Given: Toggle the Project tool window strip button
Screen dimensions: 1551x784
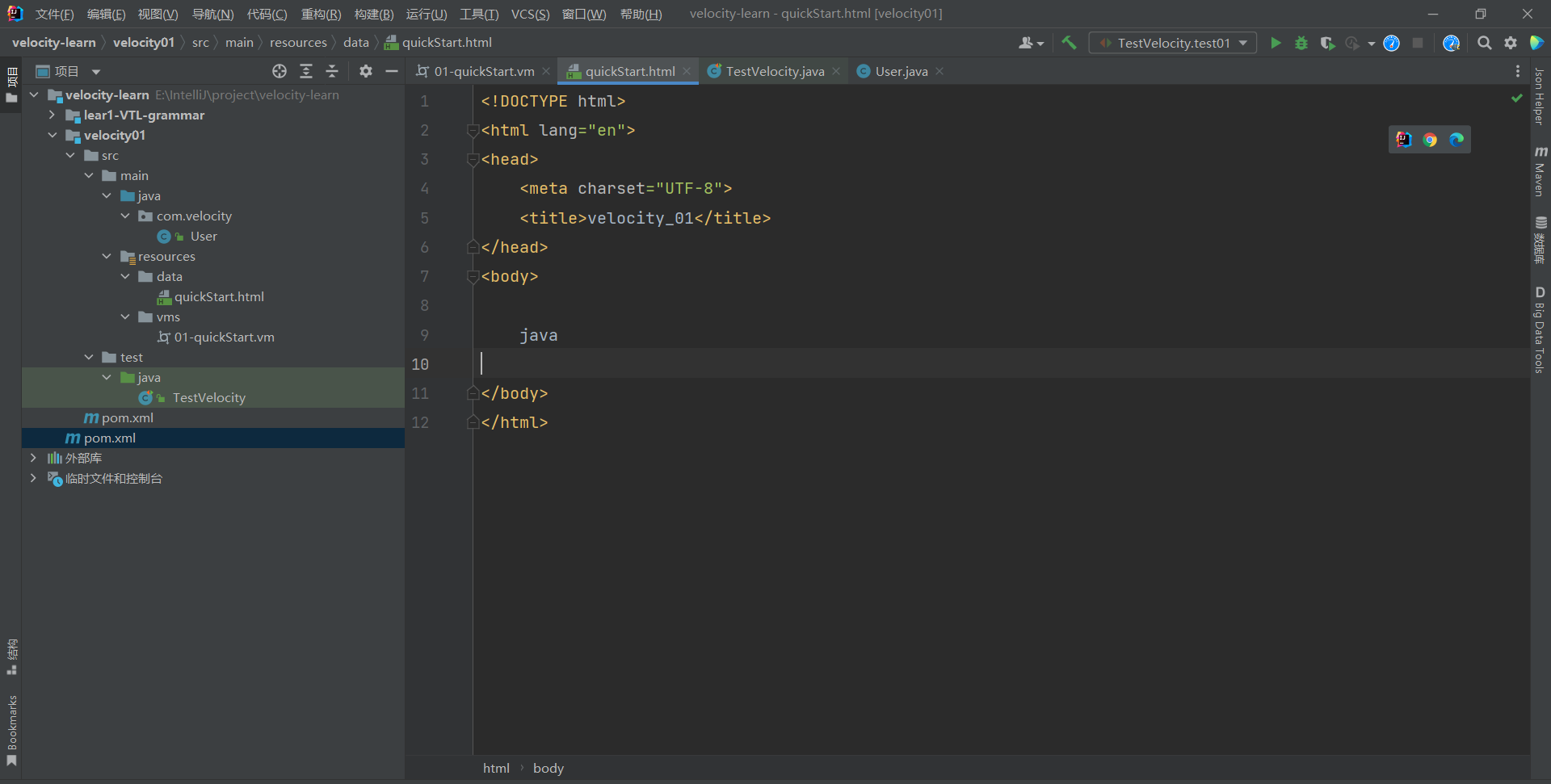Looking at the screenshot, I should point(11,85).
